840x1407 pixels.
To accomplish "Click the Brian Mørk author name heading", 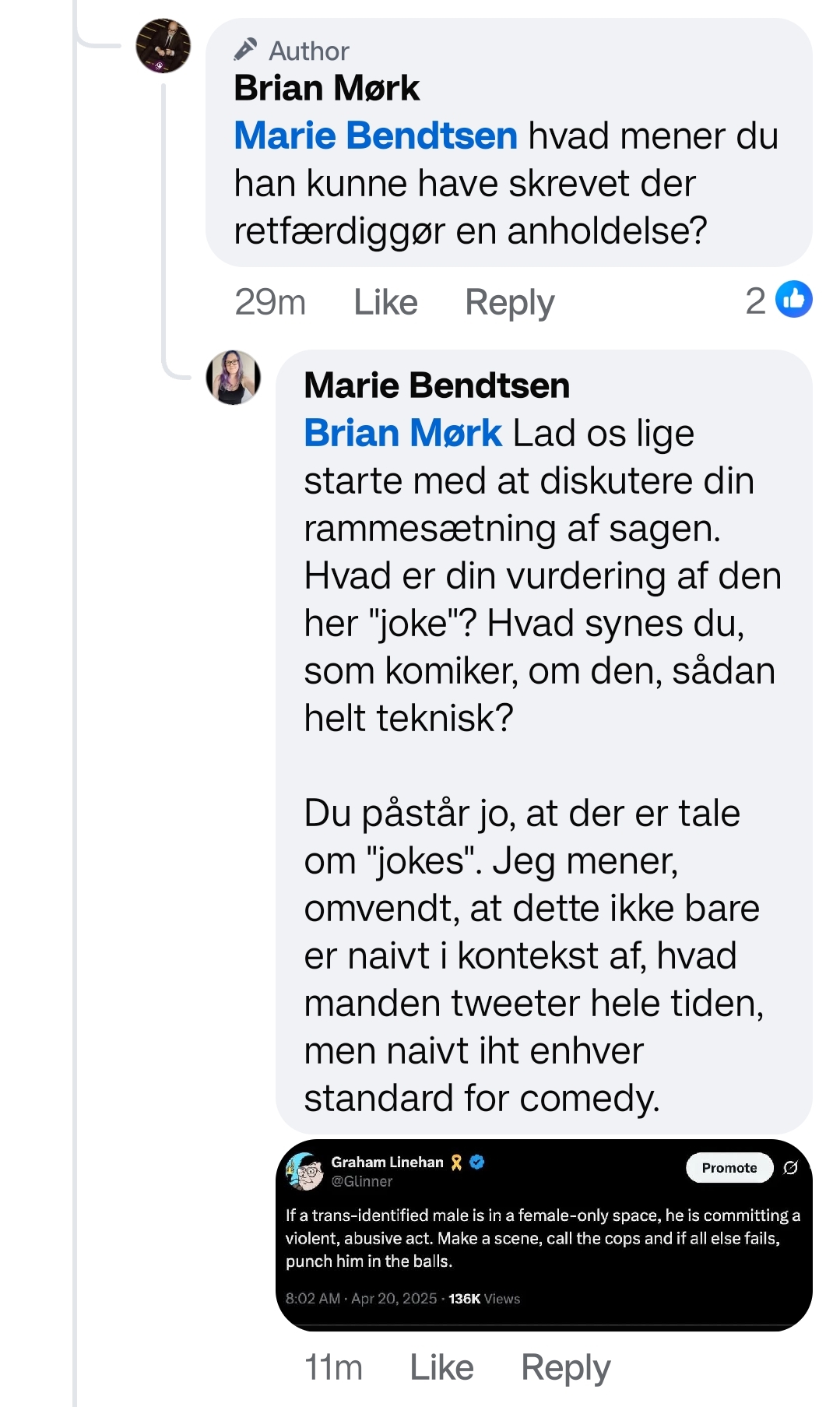I will (326, 88).
